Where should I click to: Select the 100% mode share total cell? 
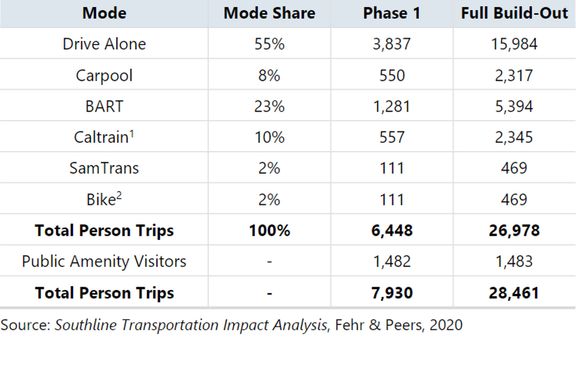(x=269, y=230)
